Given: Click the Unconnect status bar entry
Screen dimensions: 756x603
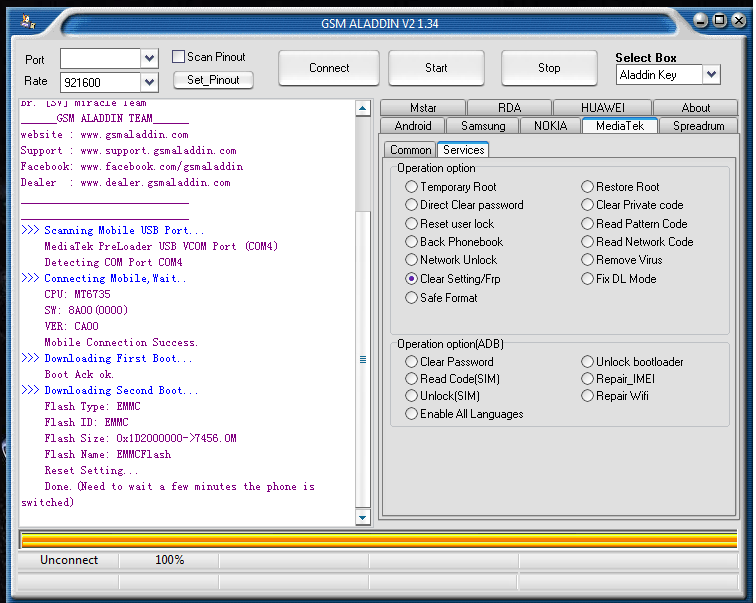Looking at the screenshot, I should (x=69, y=560).
